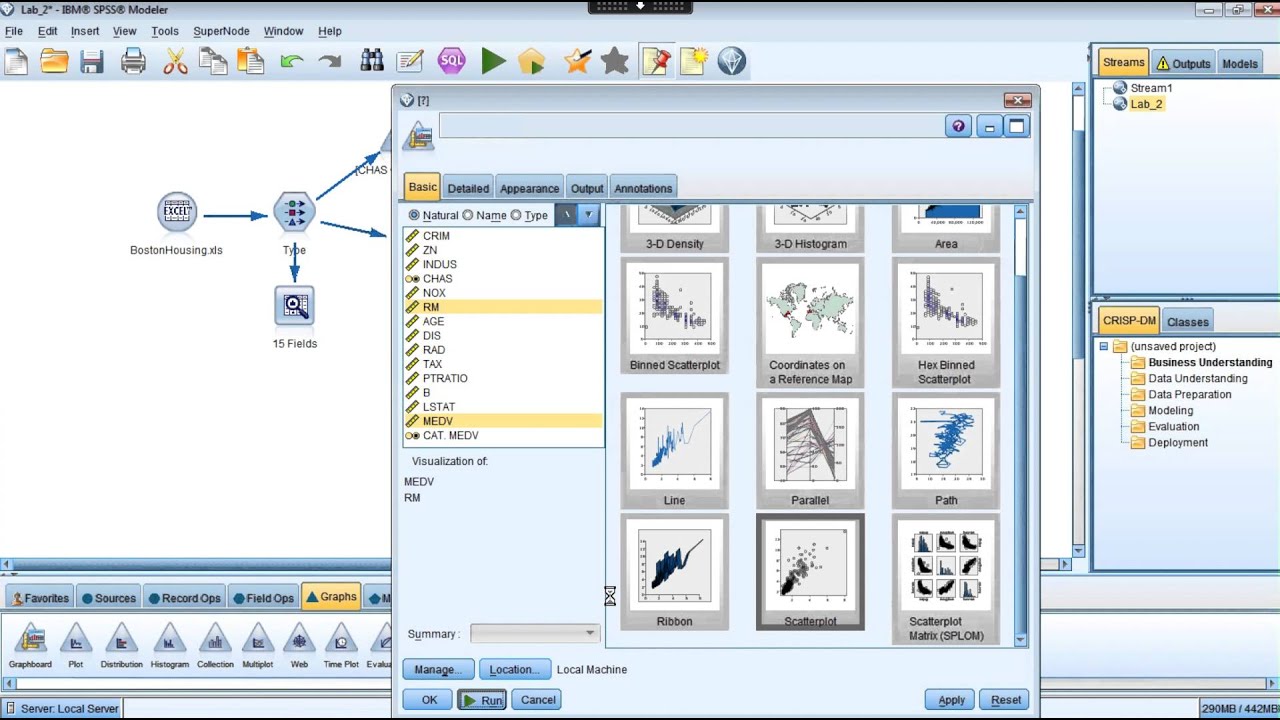Open the Sources palette tab
The height and width of the screenshot is (720, 1280).
(107, 598)
